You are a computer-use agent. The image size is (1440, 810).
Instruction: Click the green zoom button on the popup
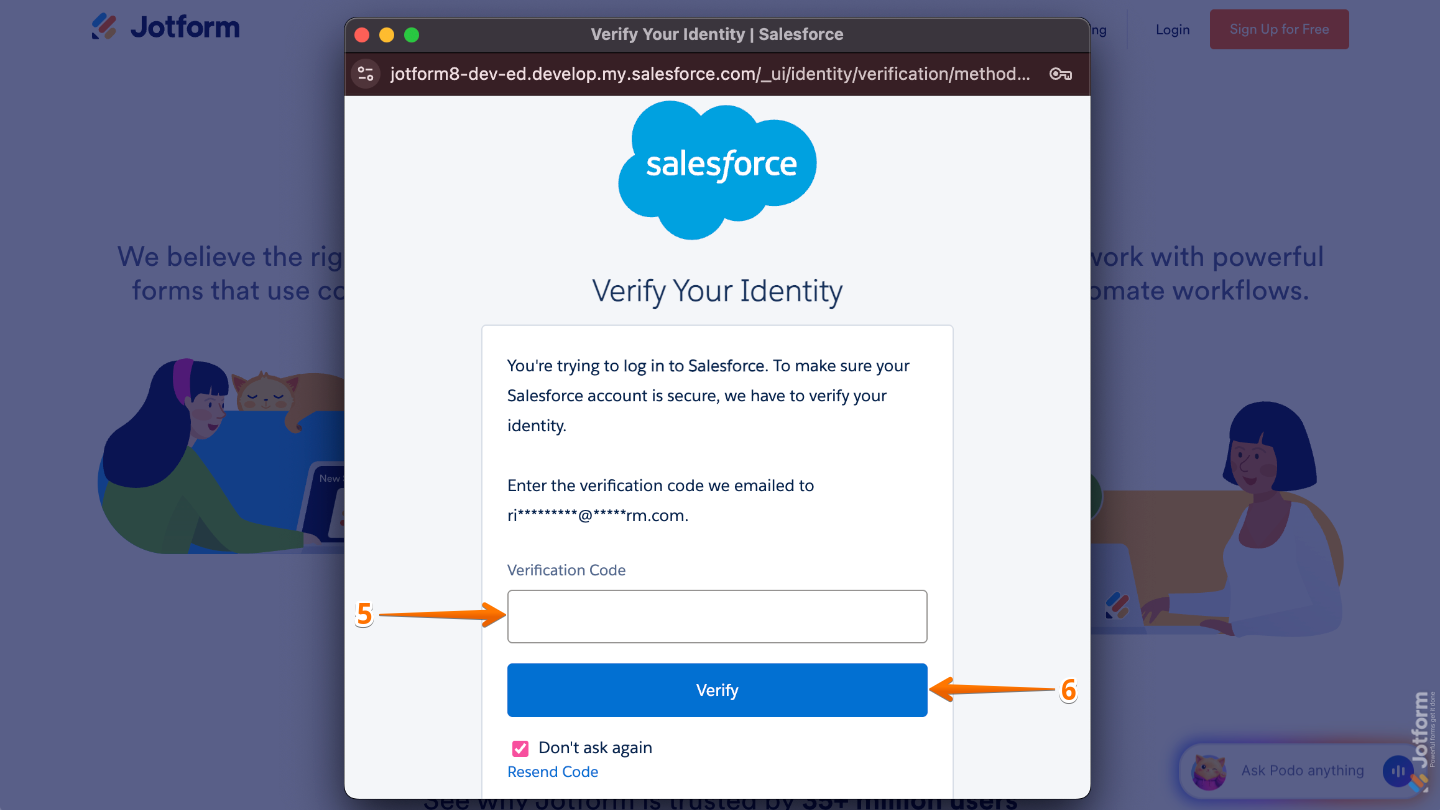pyautogui.click(x=411, y=33)
